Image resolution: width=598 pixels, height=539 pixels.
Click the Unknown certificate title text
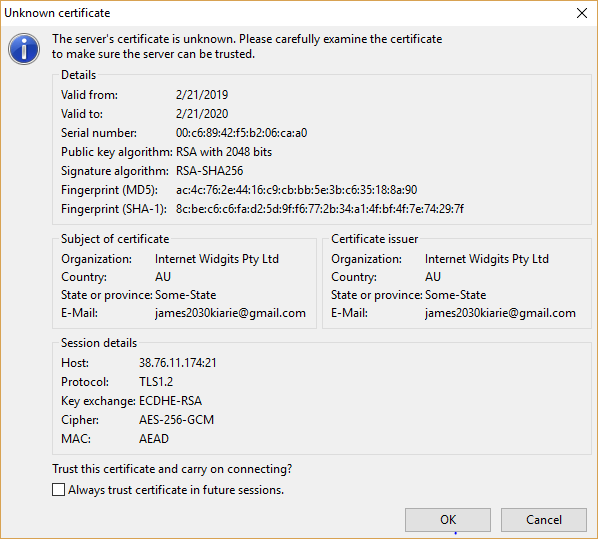[x=57, y=13]
